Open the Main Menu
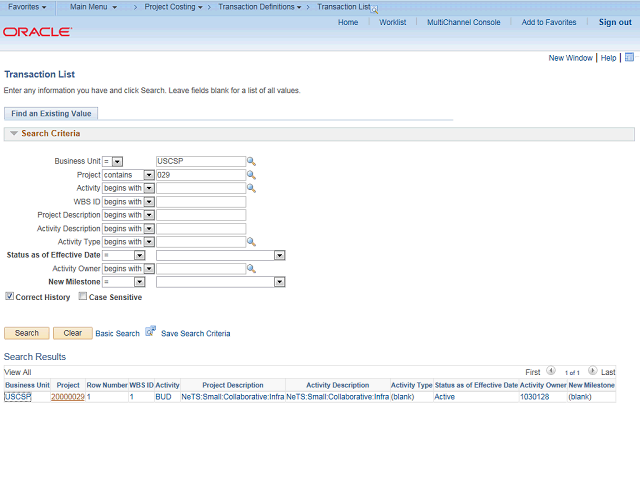640x480 pixels. coord(93,7)
